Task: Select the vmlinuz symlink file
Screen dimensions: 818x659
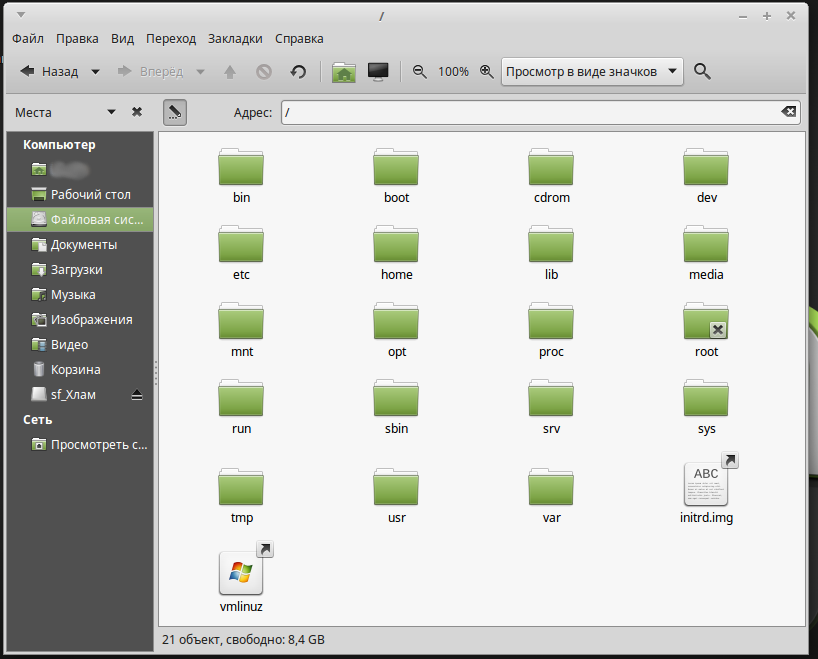Action: coord(241,572)
